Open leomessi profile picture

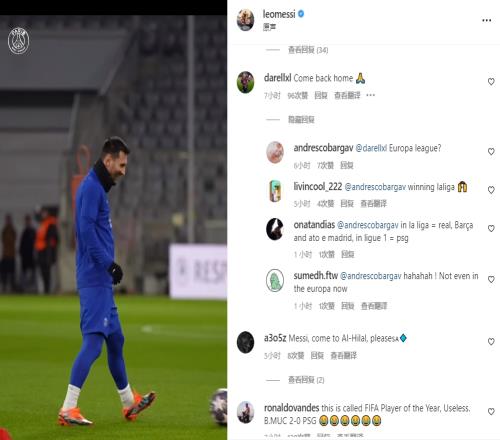[x=245, y=20]
